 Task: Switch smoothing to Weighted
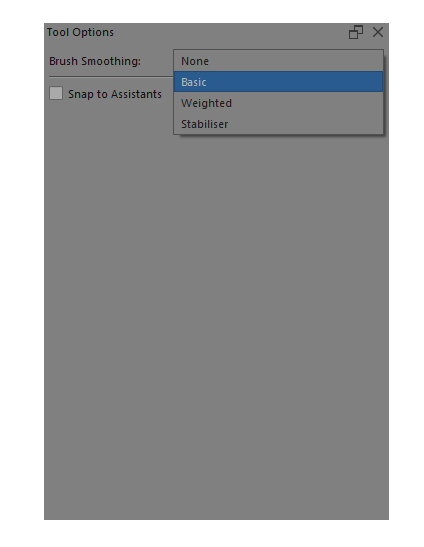[278, 103]
